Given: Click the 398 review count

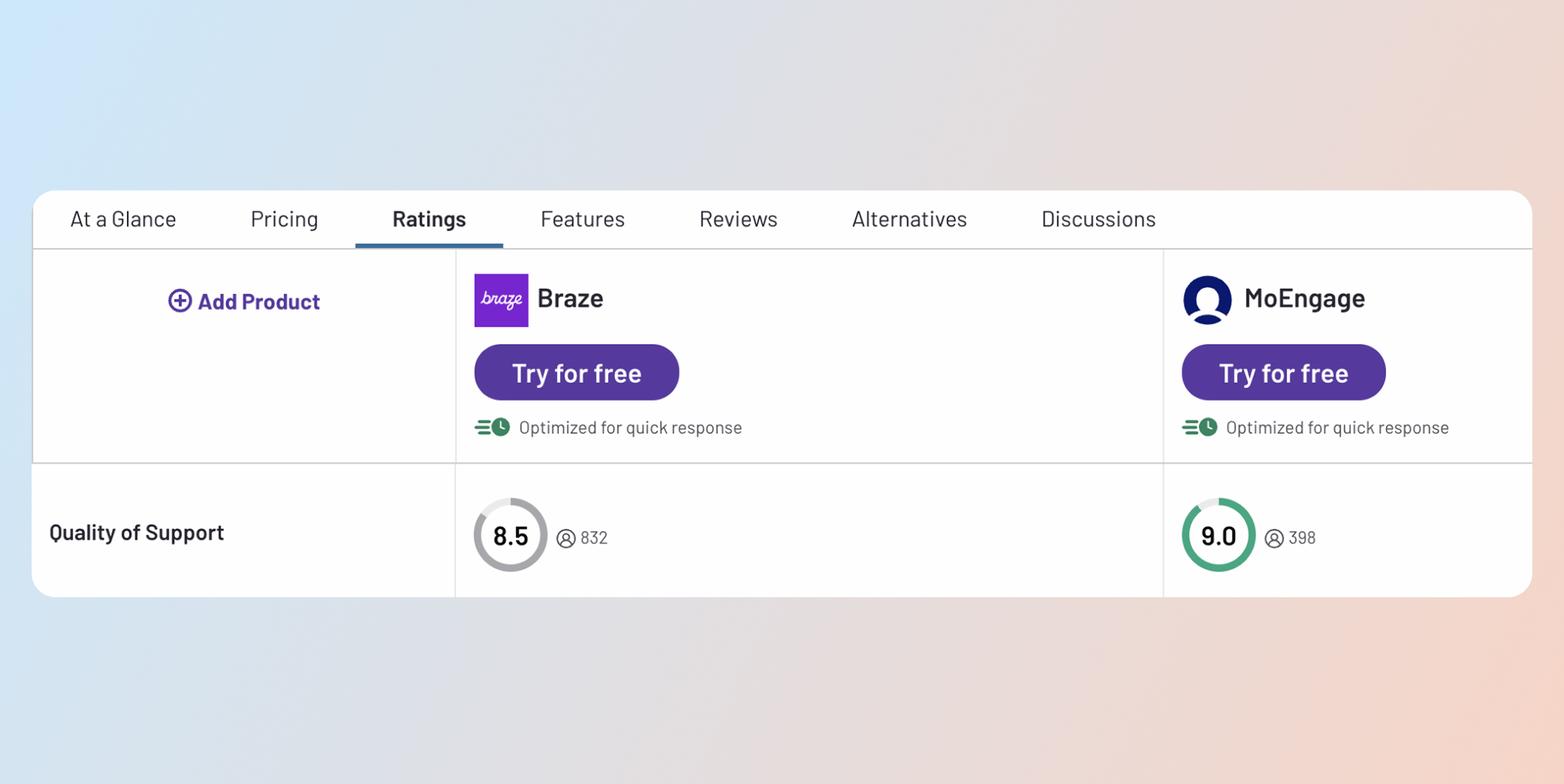Looking at the screenshot, I should 1302,538.
